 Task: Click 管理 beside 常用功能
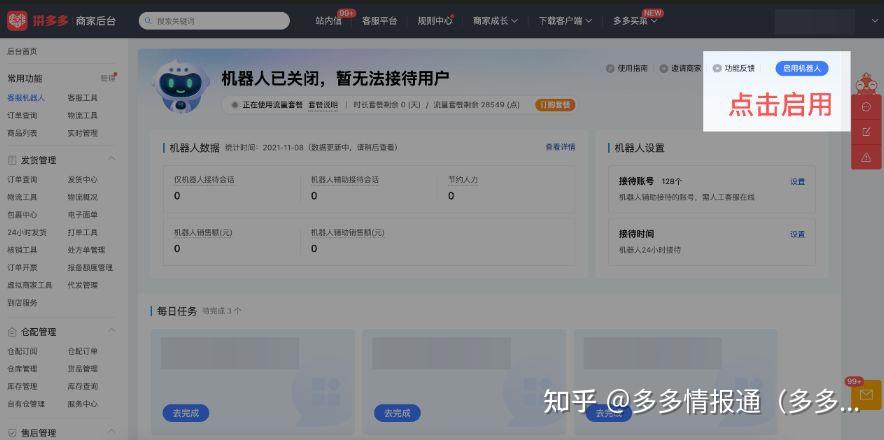(x=108, y=78)
